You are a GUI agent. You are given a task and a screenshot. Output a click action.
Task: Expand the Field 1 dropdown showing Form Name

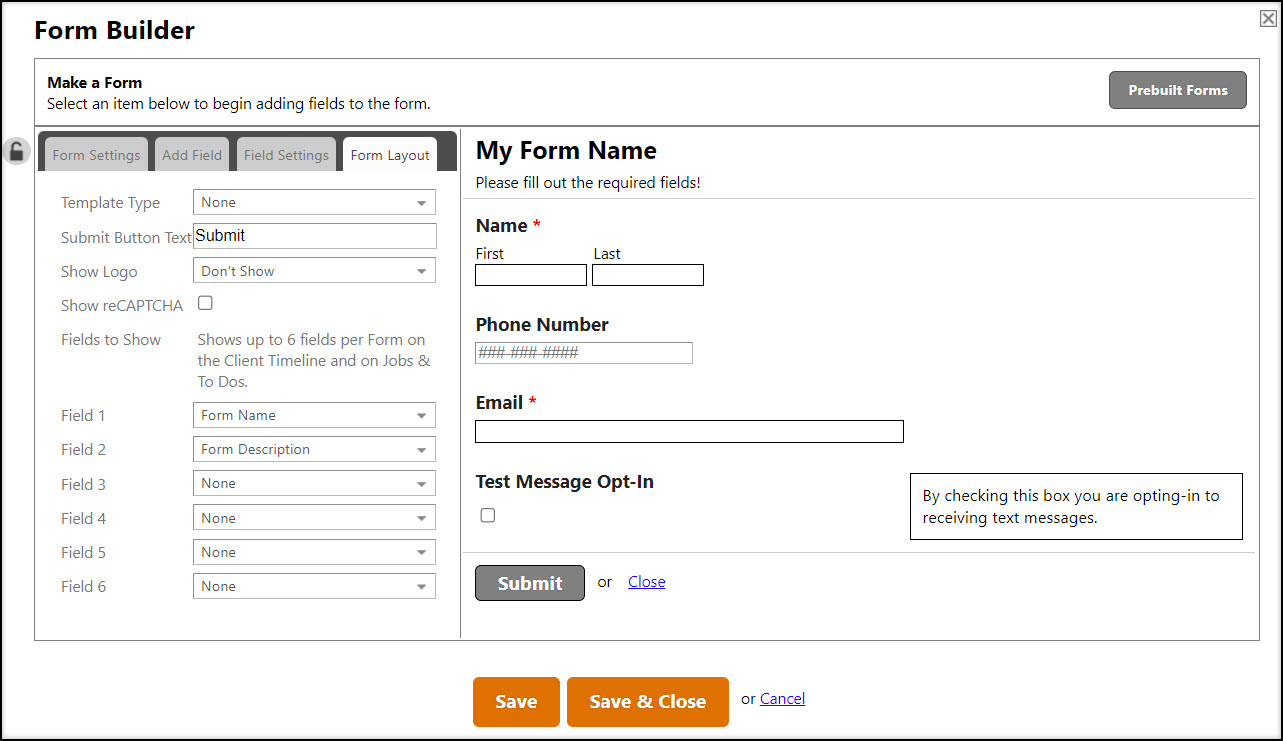314,415
